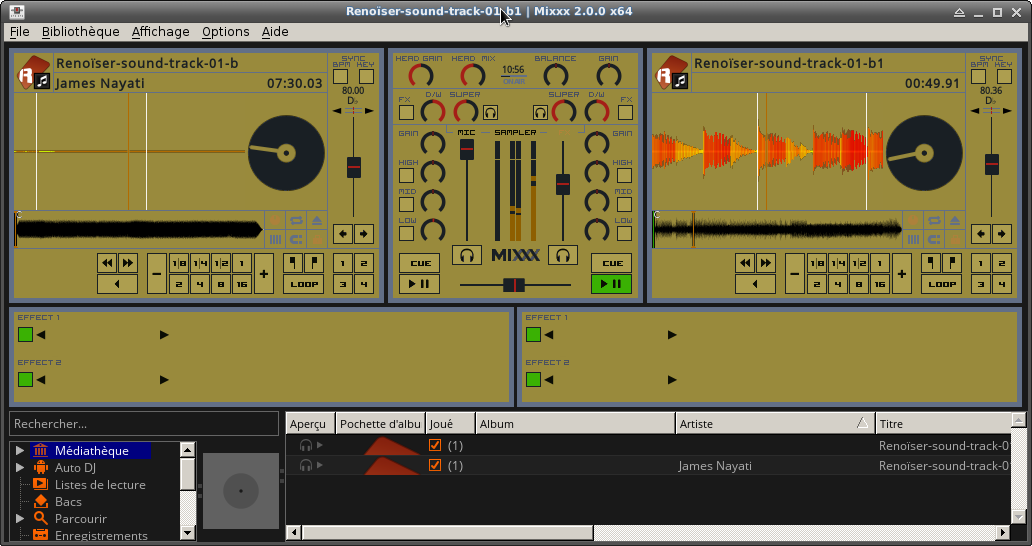1032x546 pixels.
Task: Click the deck 2 fast rewind button
Action: 745,263
